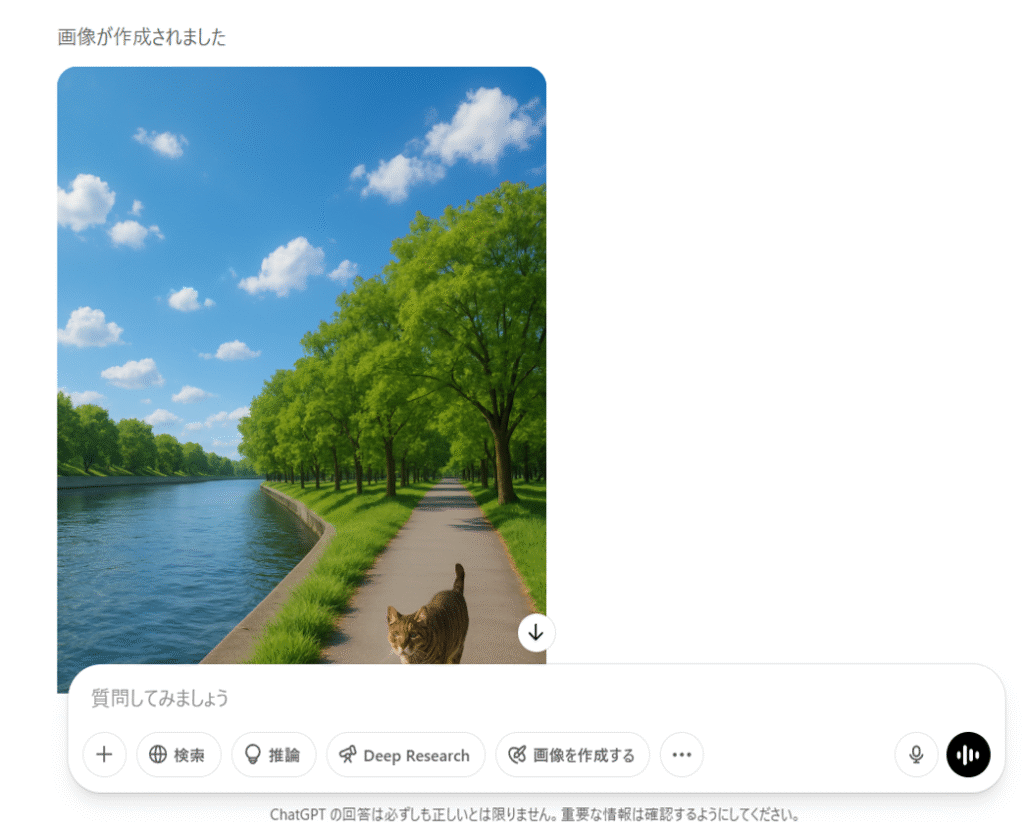
Task: Click the tabby cat in the generated image
Action: (428, 620)
